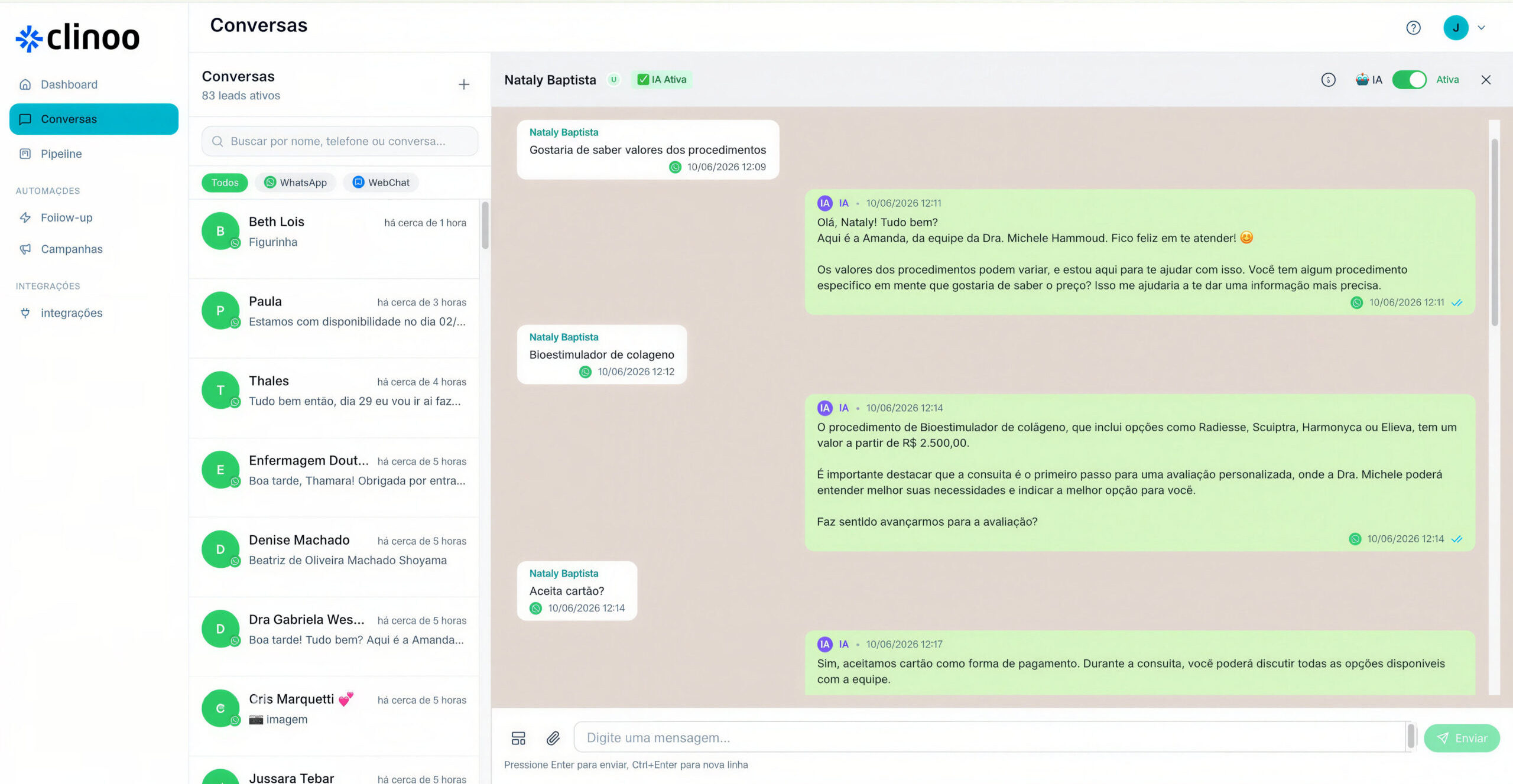Open Denise Machado conversation
The width and height of the screenshot is (1513, 784).
334,557
